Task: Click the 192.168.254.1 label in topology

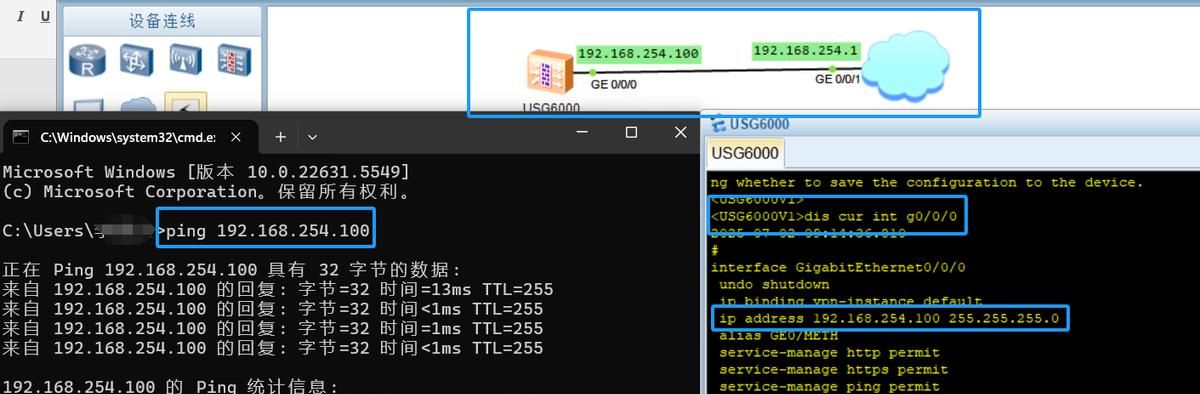Action: [806, 50]
